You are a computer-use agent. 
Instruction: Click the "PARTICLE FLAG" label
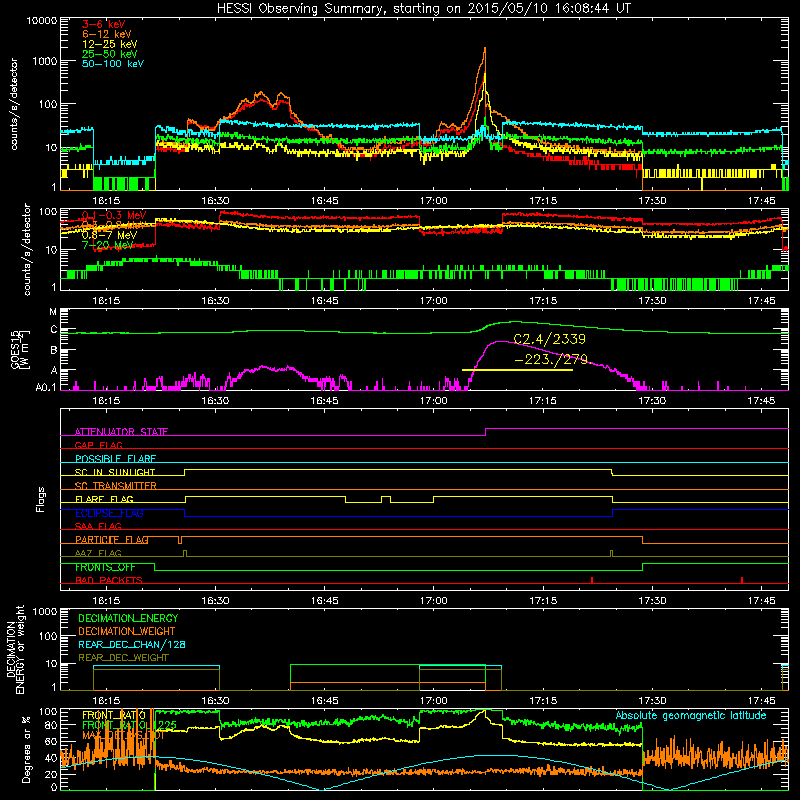pos(112,540)
